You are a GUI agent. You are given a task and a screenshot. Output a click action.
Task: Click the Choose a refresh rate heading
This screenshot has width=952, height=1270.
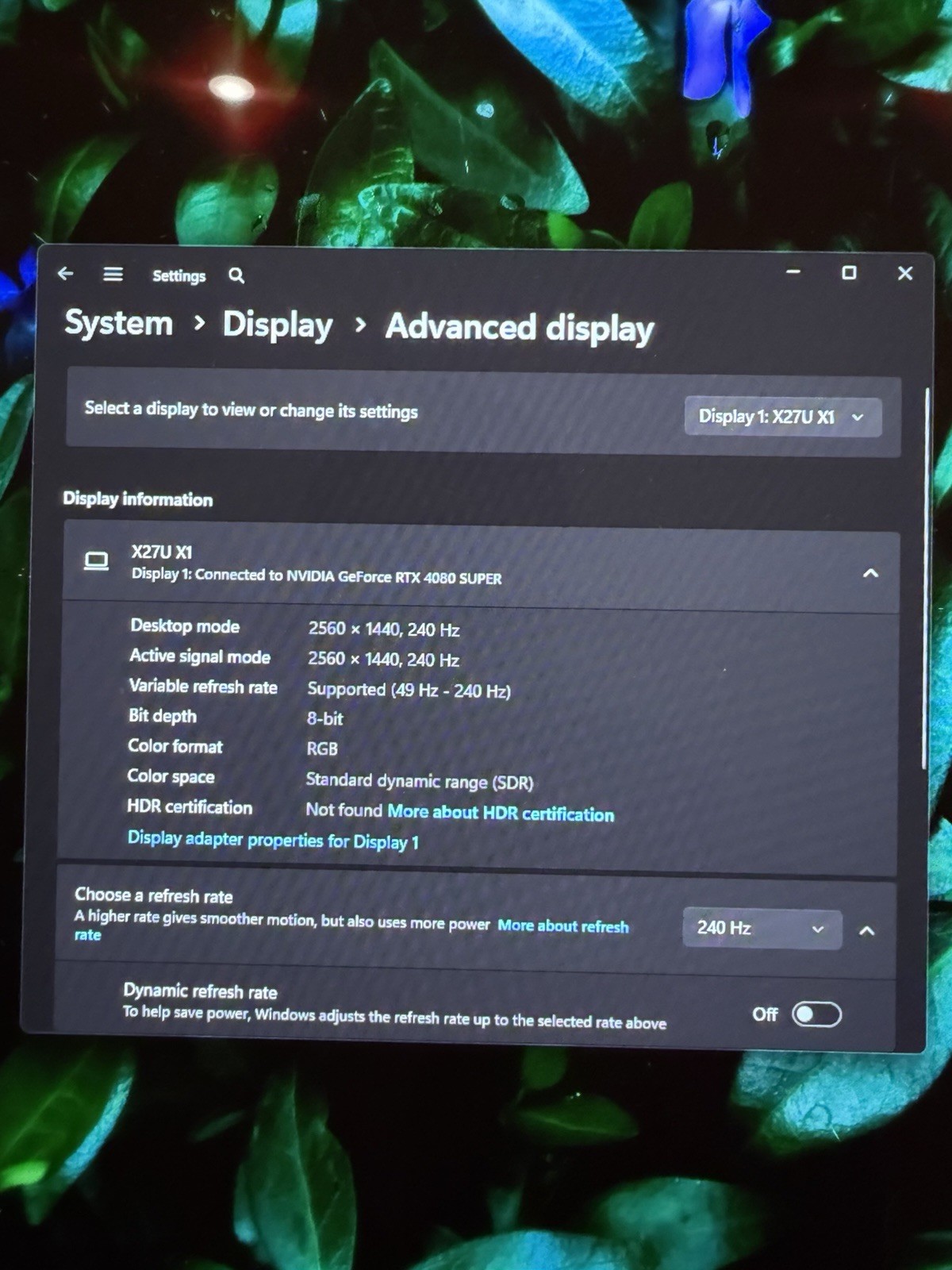click(x=154, y=895)
